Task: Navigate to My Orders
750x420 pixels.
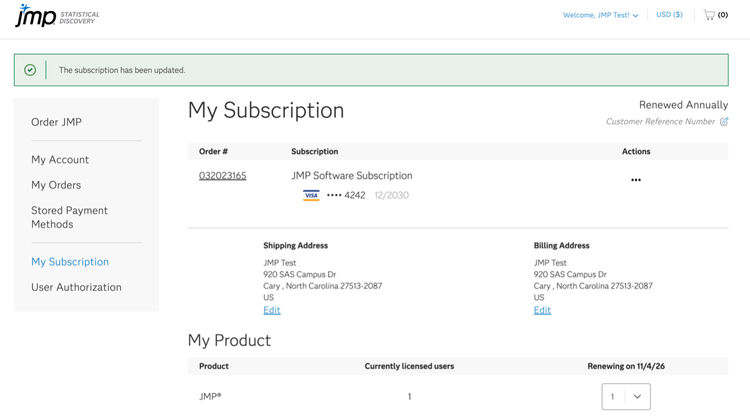Action: click(x=56, y=185)
